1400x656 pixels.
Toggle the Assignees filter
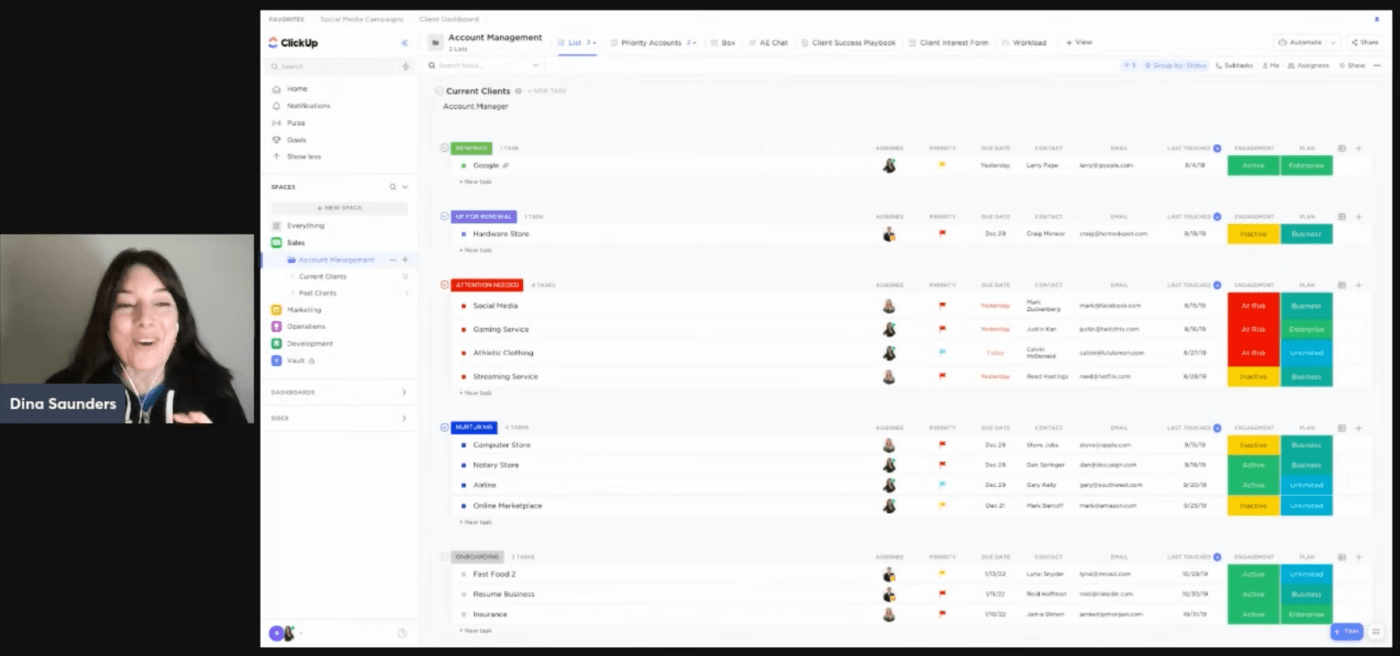pos(1308,66)
